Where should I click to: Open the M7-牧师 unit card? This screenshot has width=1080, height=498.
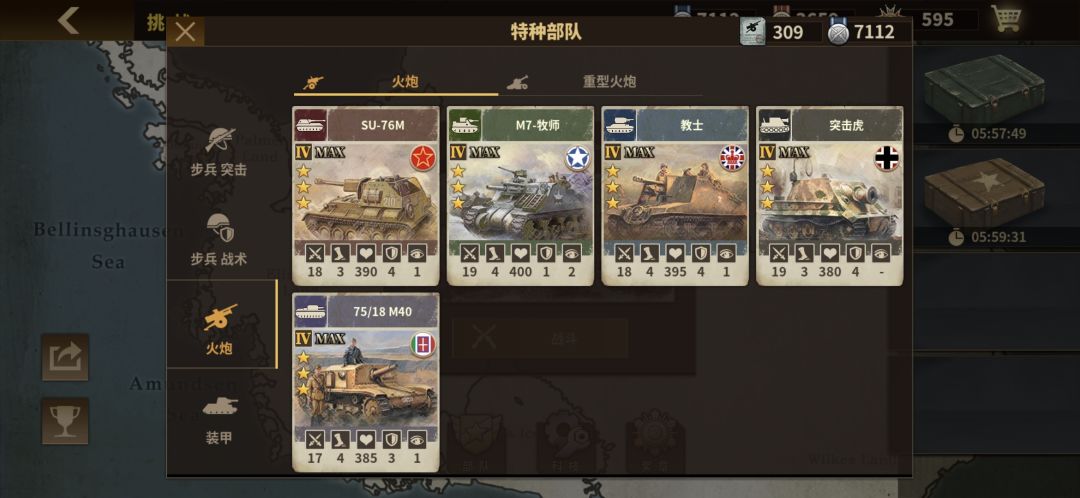click(x=520, y=196)
